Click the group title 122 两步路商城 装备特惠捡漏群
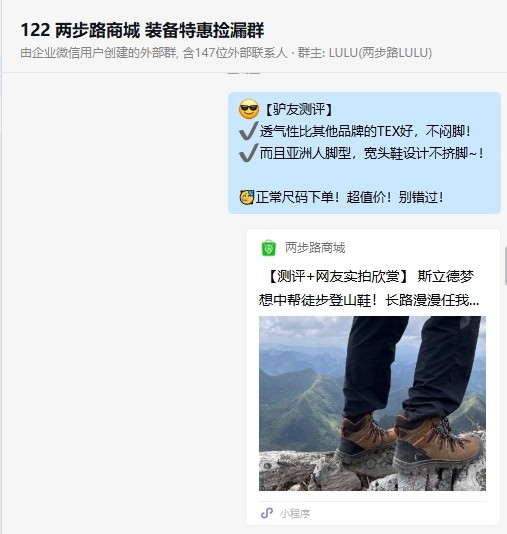Screen dimensions: 507x534 click(x=142, y=30)
